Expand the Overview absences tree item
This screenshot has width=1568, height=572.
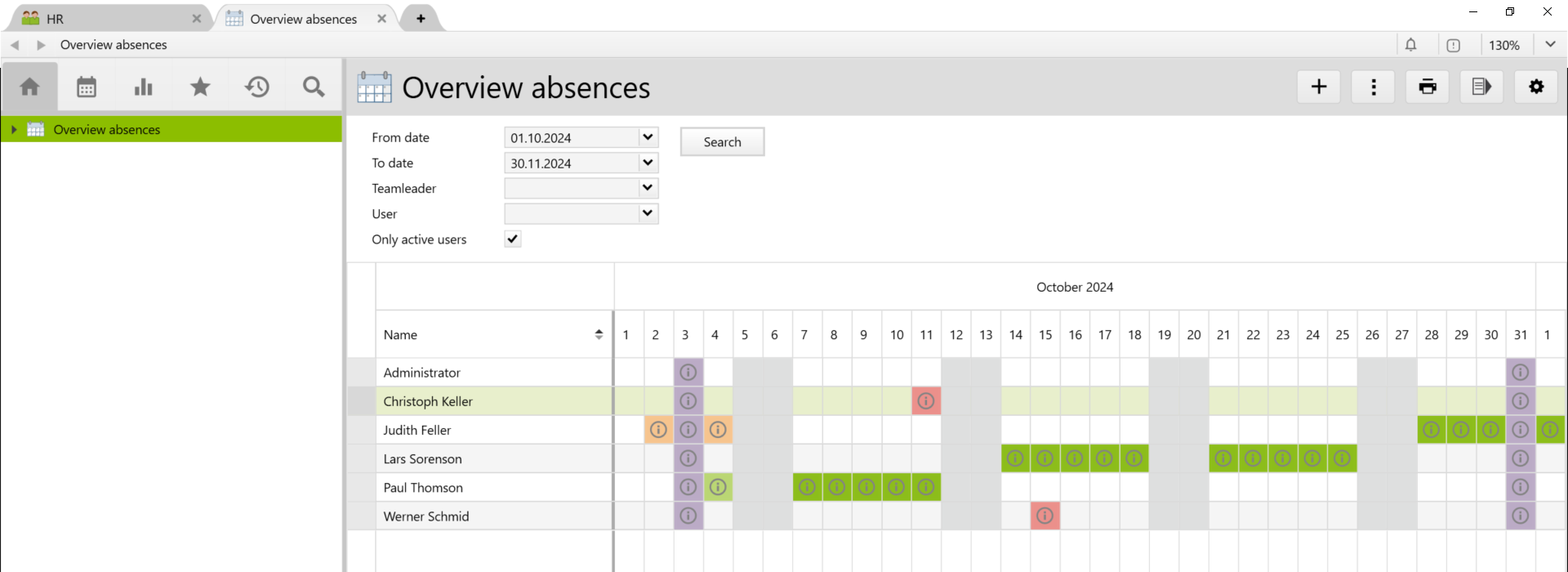pos(14,130)
